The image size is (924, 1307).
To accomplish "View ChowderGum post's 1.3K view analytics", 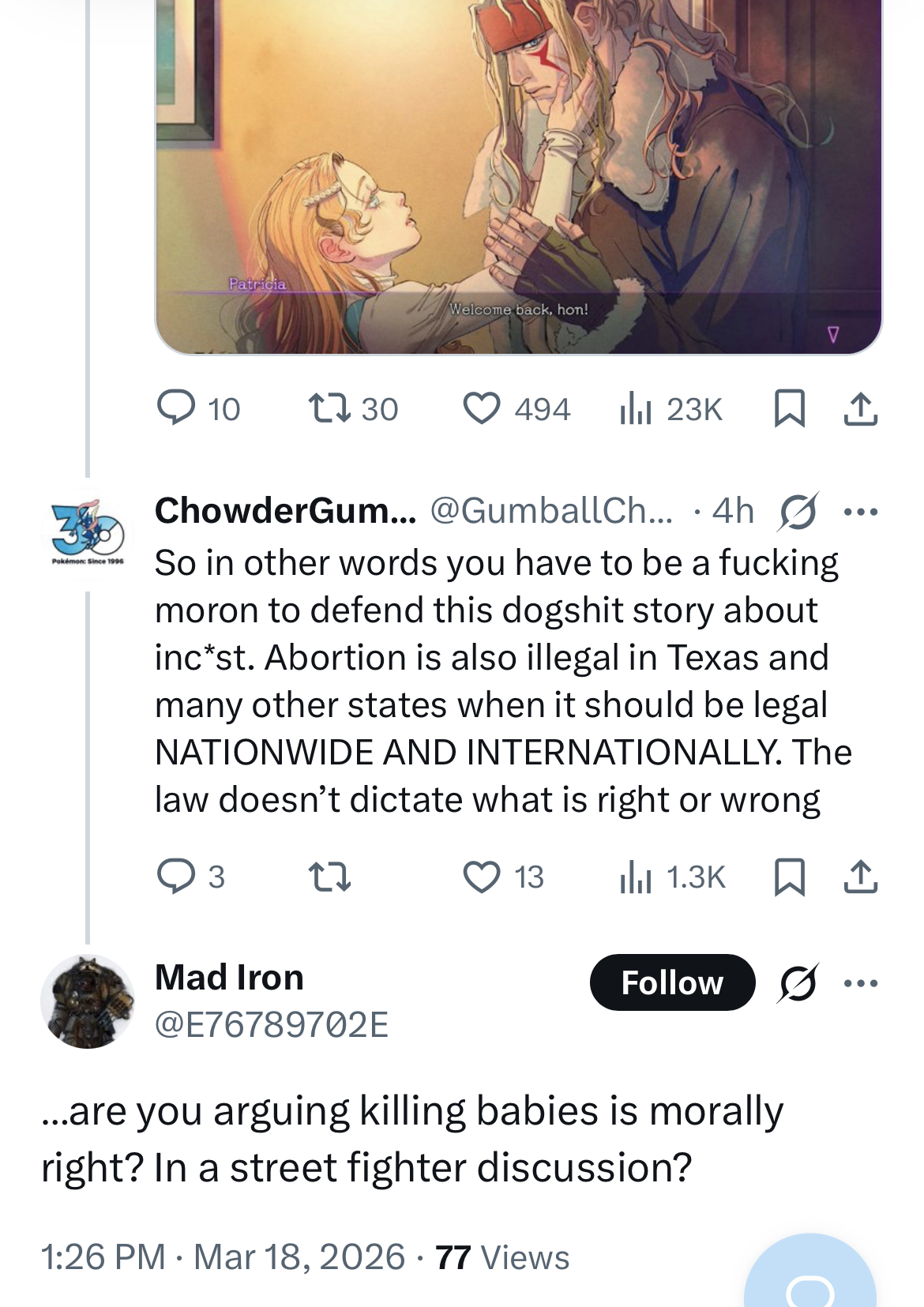I will coord(636,877).
